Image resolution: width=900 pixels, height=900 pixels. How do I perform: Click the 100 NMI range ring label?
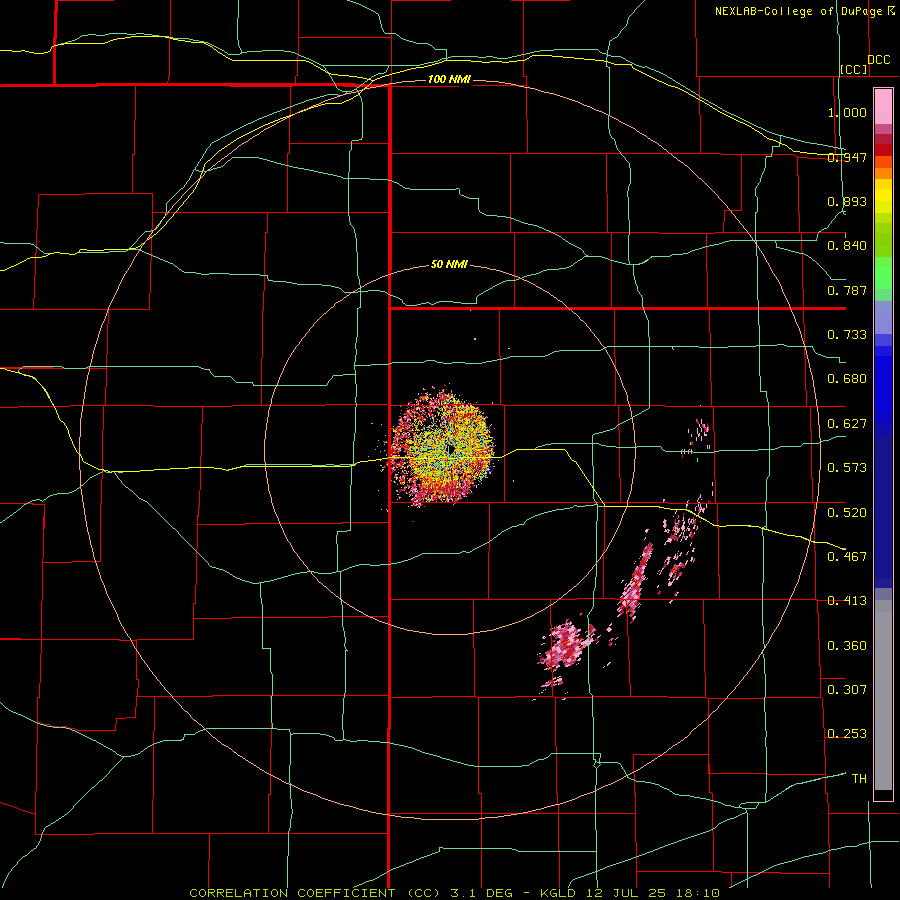pyautogui.click(x=449, y=79)
